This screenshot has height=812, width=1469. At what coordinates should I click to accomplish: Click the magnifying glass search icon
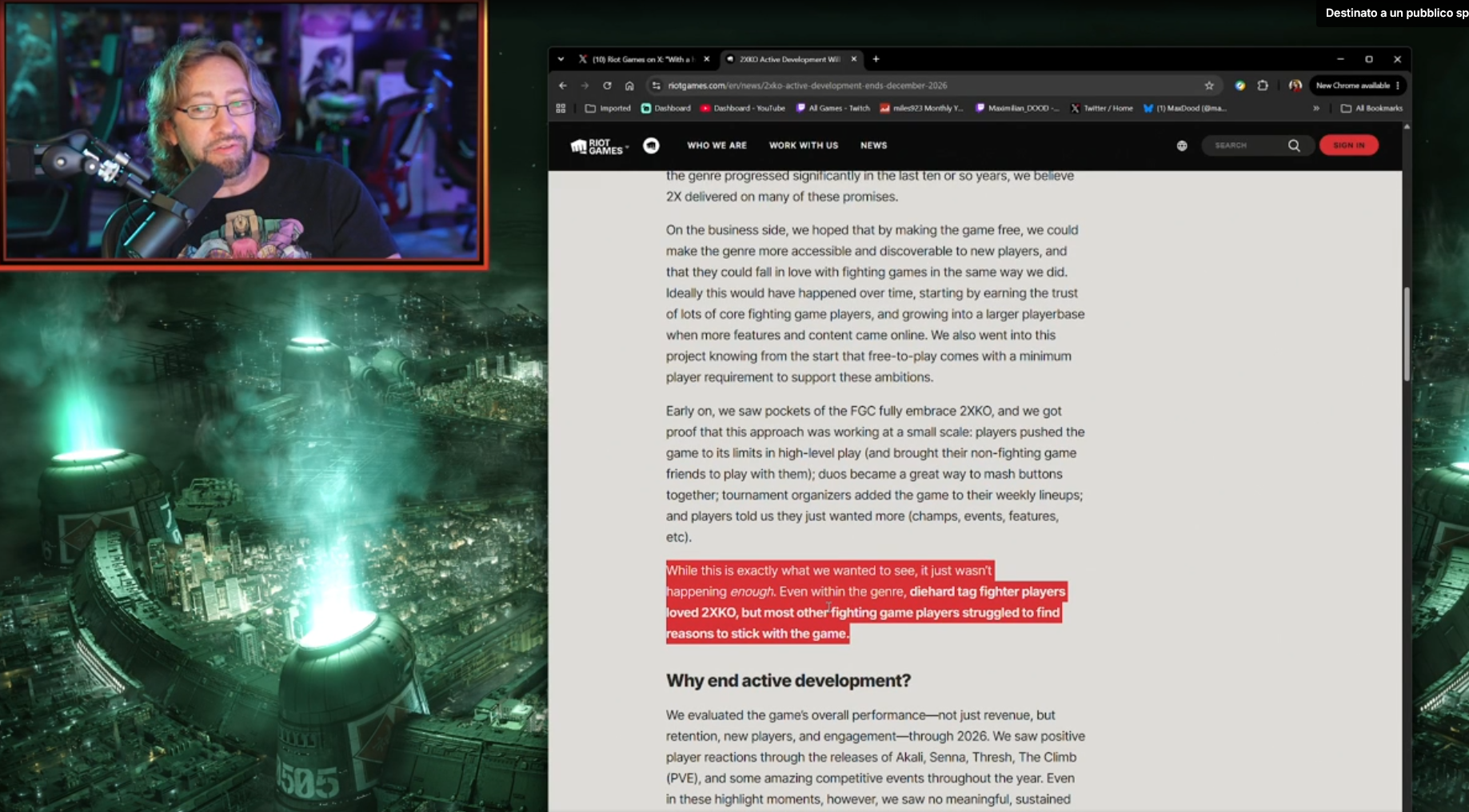point(1294,145)
